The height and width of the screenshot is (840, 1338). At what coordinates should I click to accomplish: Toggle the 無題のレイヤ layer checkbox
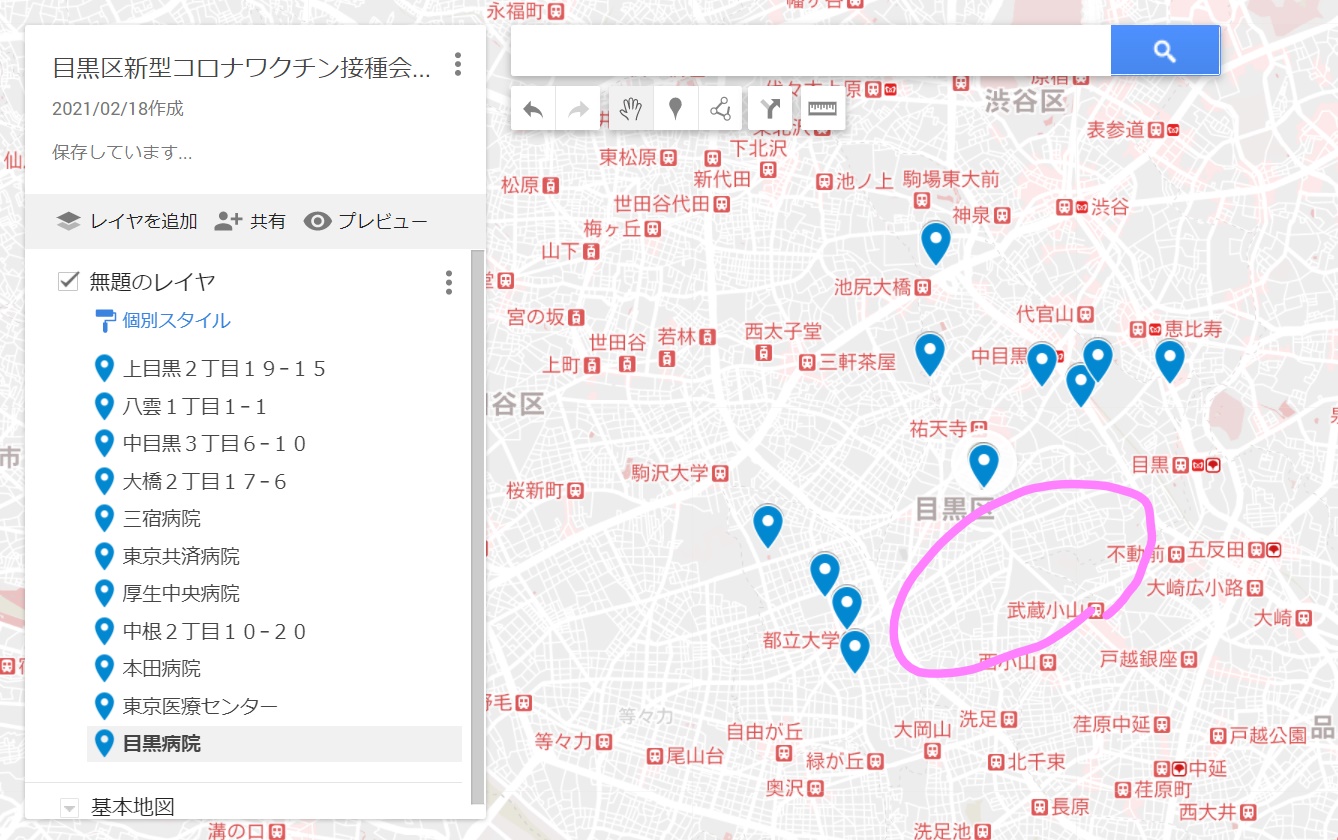tap(68, 281)
